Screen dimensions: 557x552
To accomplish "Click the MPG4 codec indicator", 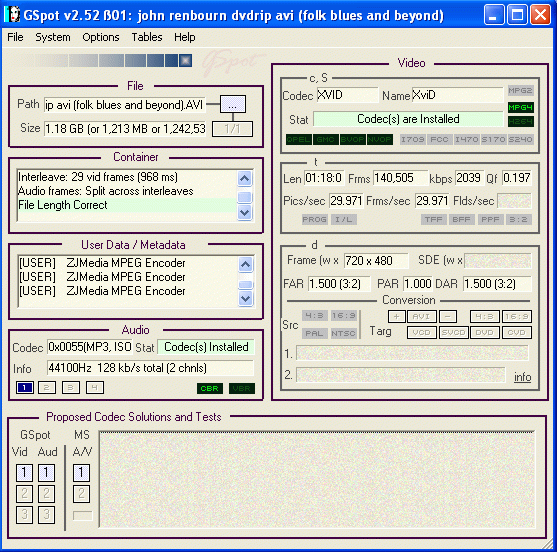I will pos(520,107).
